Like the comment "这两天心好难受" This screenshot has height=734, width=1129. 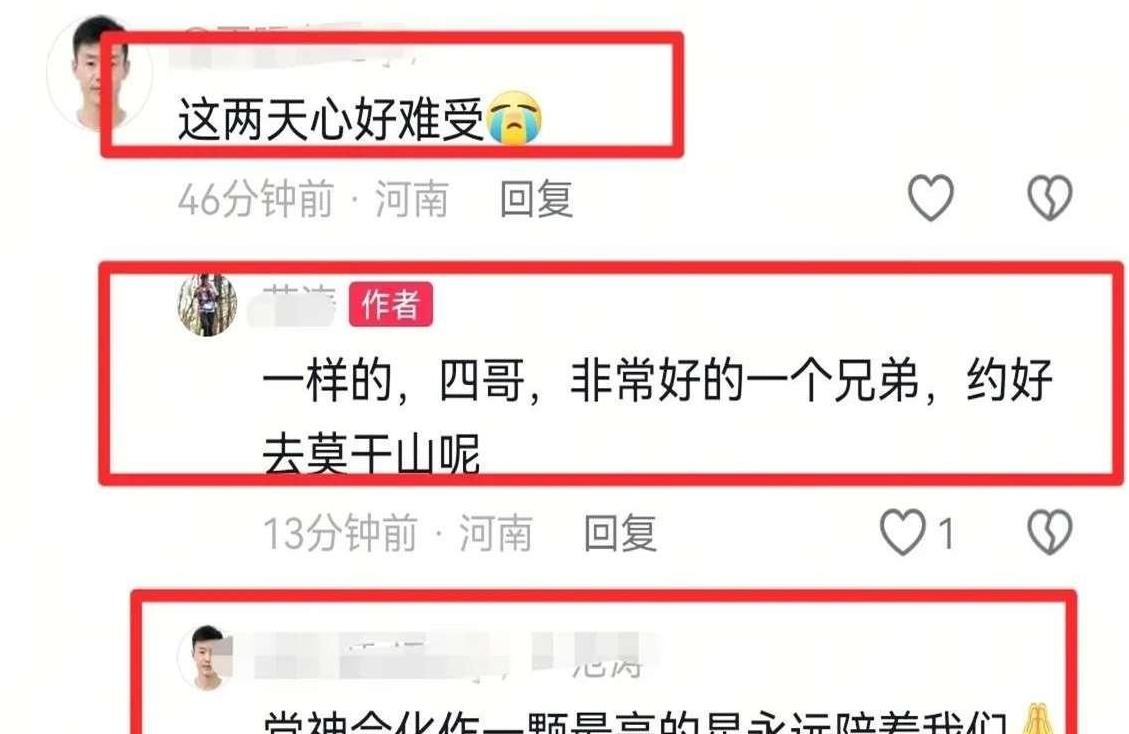(930, 197)
